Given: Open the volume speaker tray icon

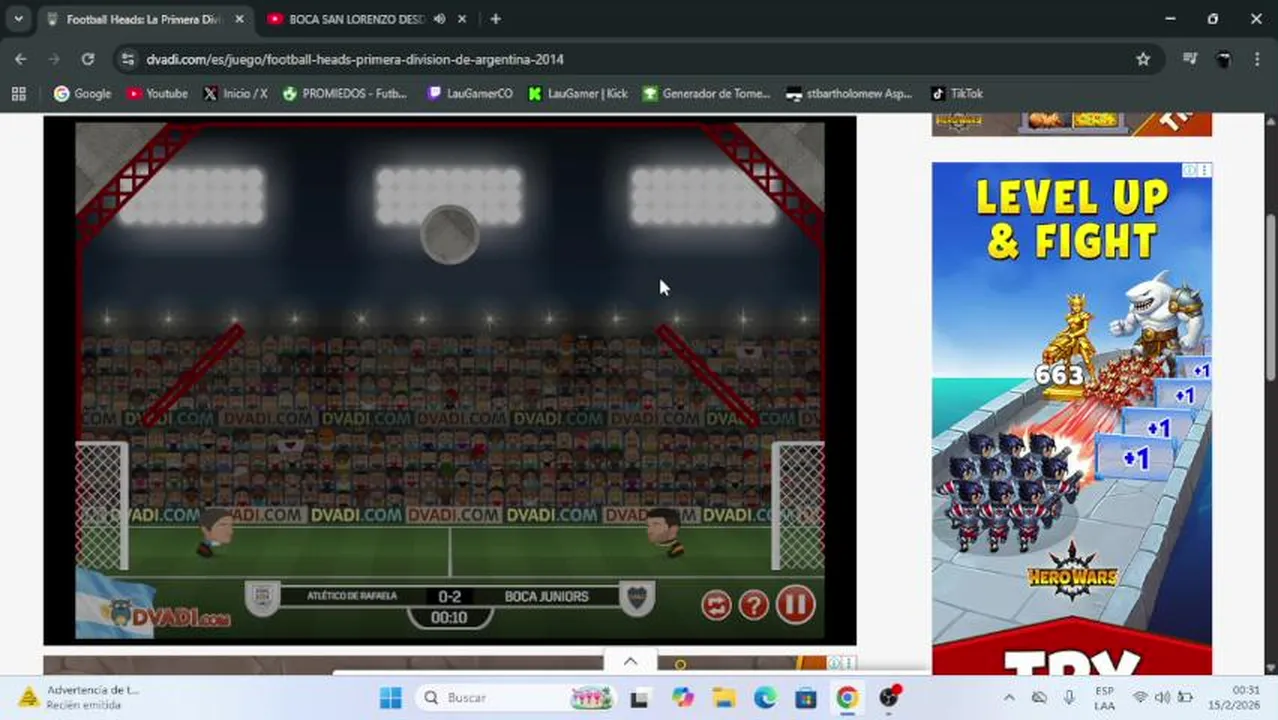Looking at the screenshot, I should point(1162,698).
